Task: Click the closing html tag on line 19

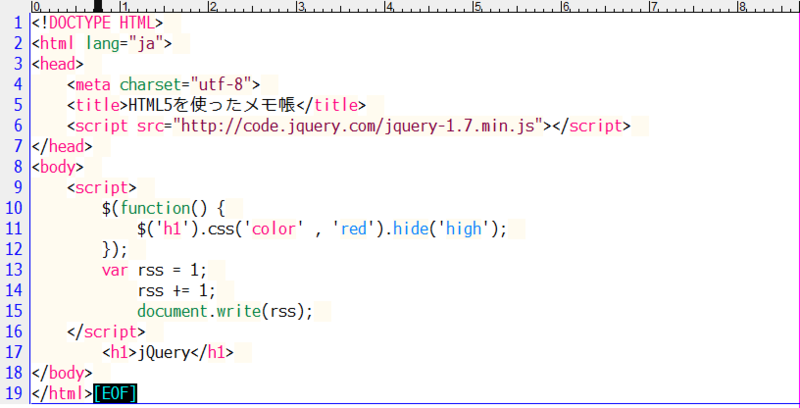Action: click(x=62, y=394)
